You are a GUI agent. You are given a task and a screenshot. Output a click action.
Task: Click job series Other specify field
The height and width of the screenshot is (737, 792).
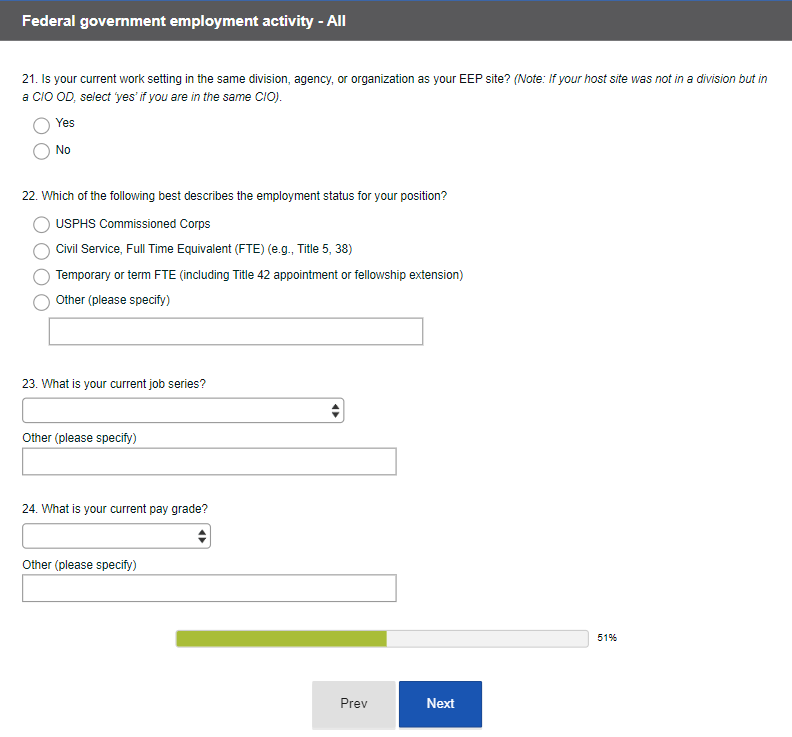point(209,462)
